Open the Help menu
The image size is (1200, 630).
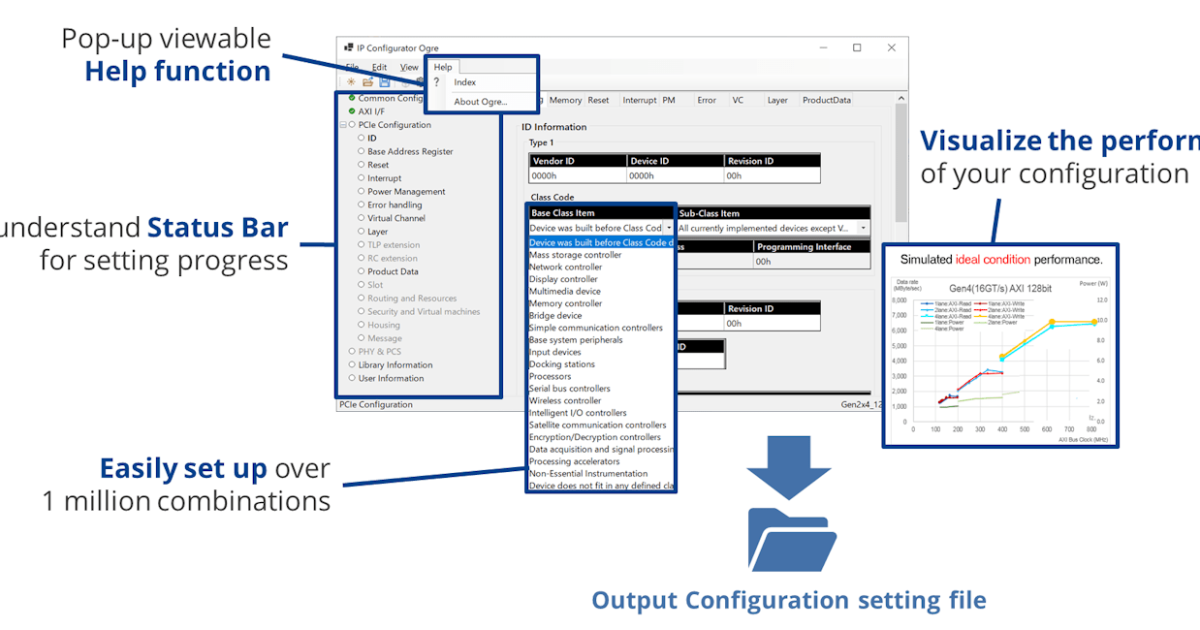442,67
